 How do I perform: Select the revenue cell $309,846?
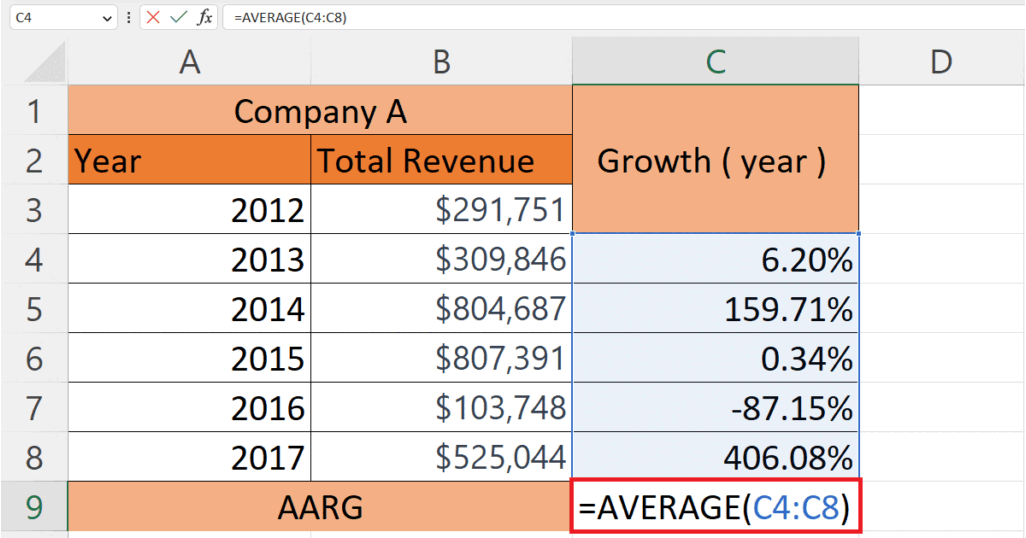442,259
